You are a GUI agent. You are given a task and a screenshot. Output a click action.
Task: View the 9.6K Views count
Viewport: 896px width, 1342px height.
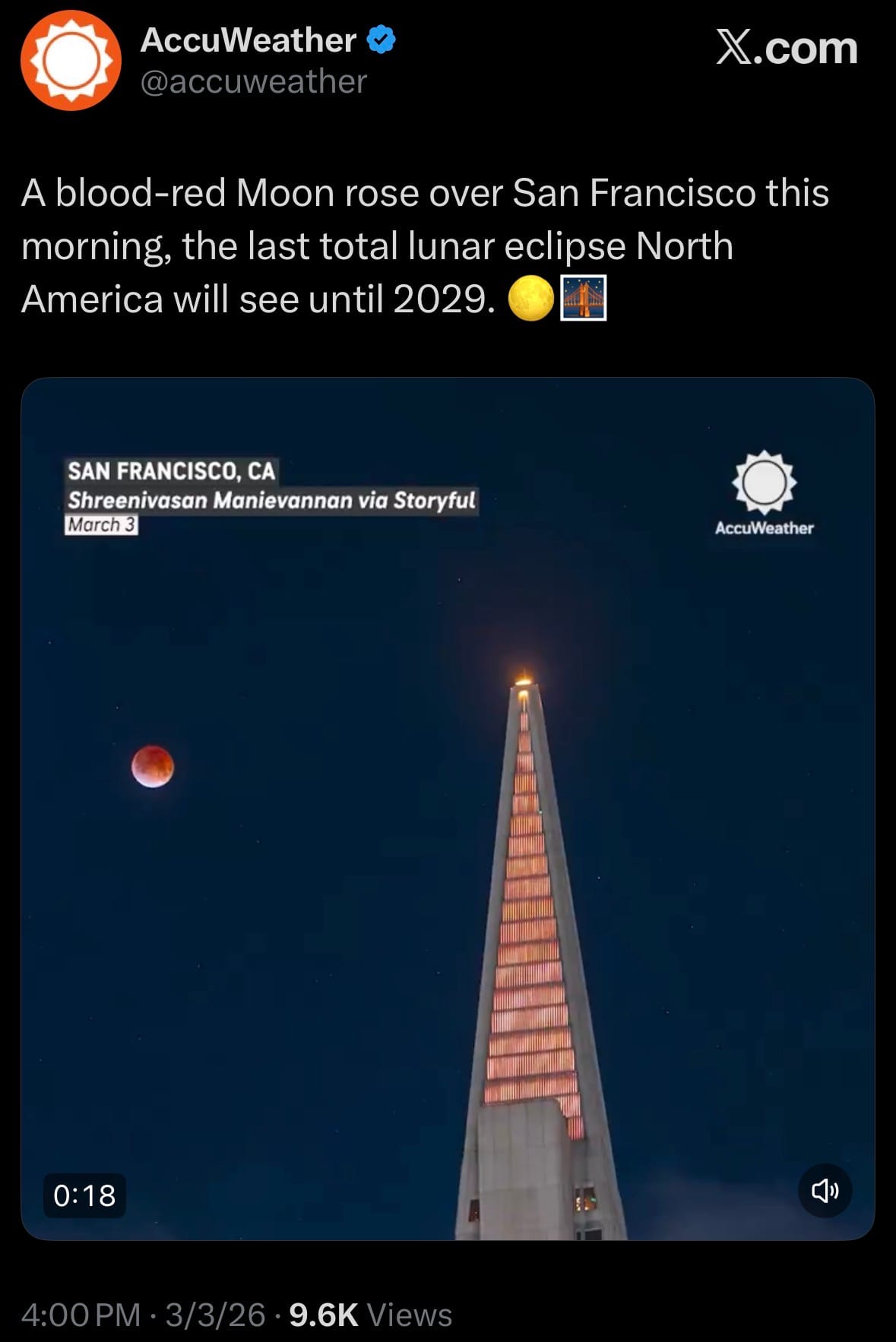click(x=370, y=1315)
